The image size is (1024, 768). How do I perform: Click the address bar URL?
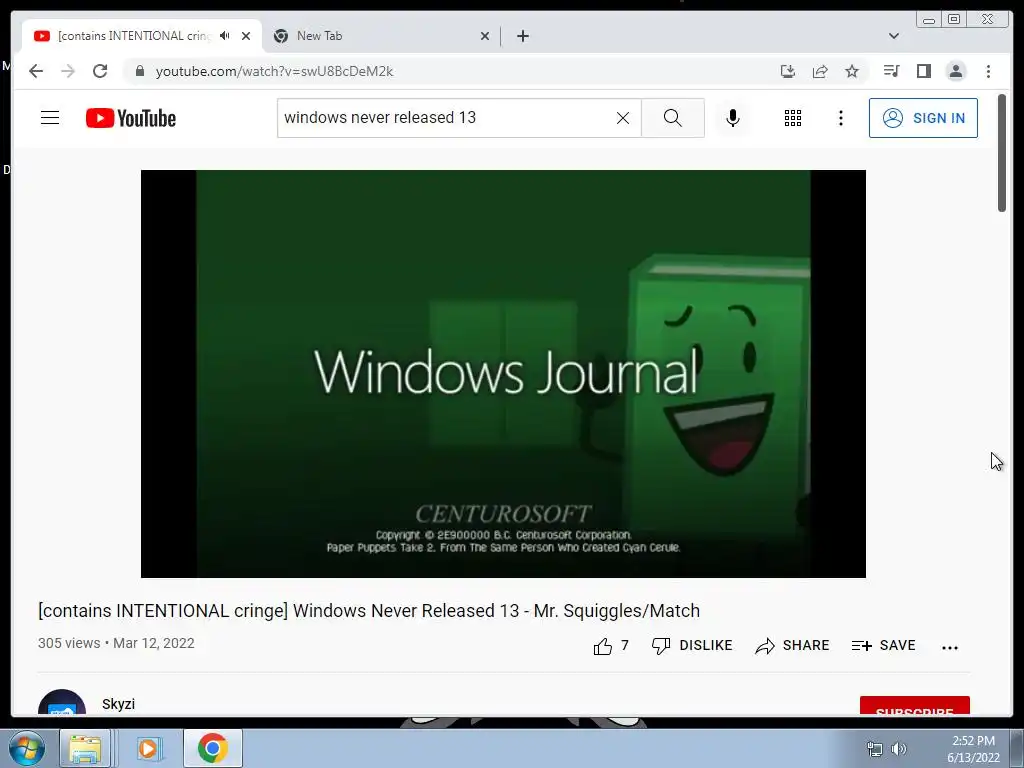pyautogui.click(x=274, y=71)
